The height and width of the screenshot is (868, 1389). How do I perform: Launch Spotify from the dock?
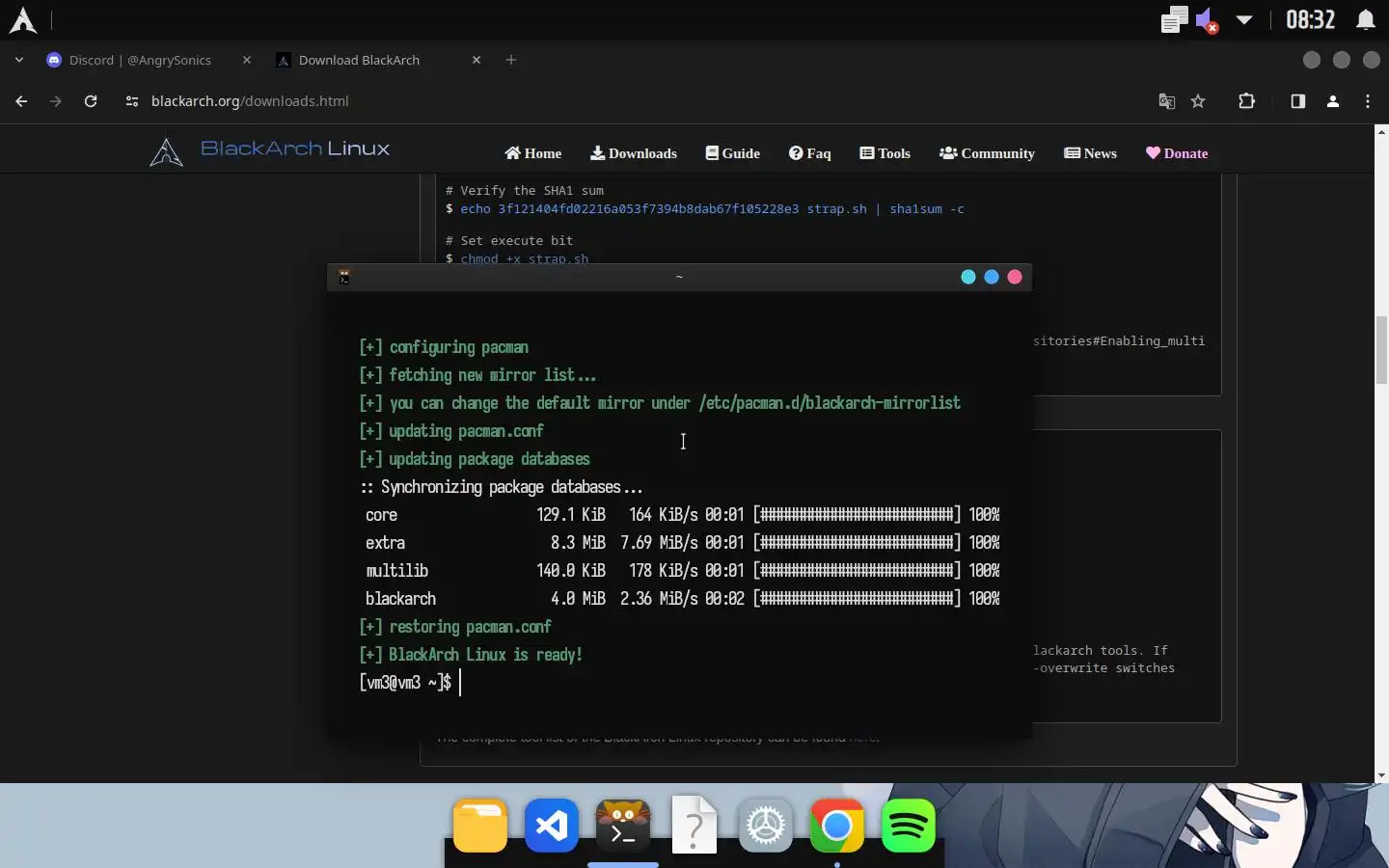coord(909,827)
